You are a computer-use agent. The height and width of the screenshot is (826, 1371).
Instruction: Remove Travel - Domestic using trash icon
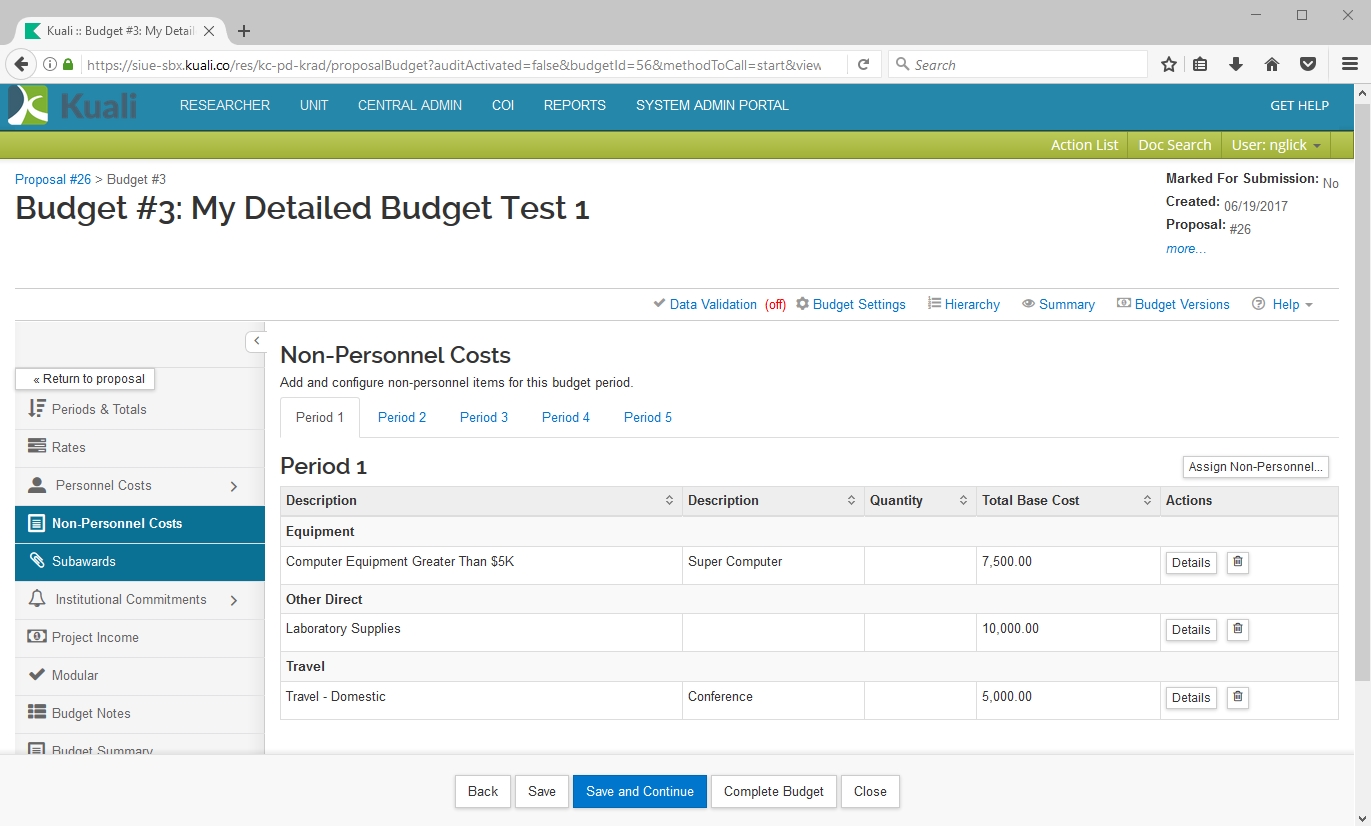pos(1237,697)
